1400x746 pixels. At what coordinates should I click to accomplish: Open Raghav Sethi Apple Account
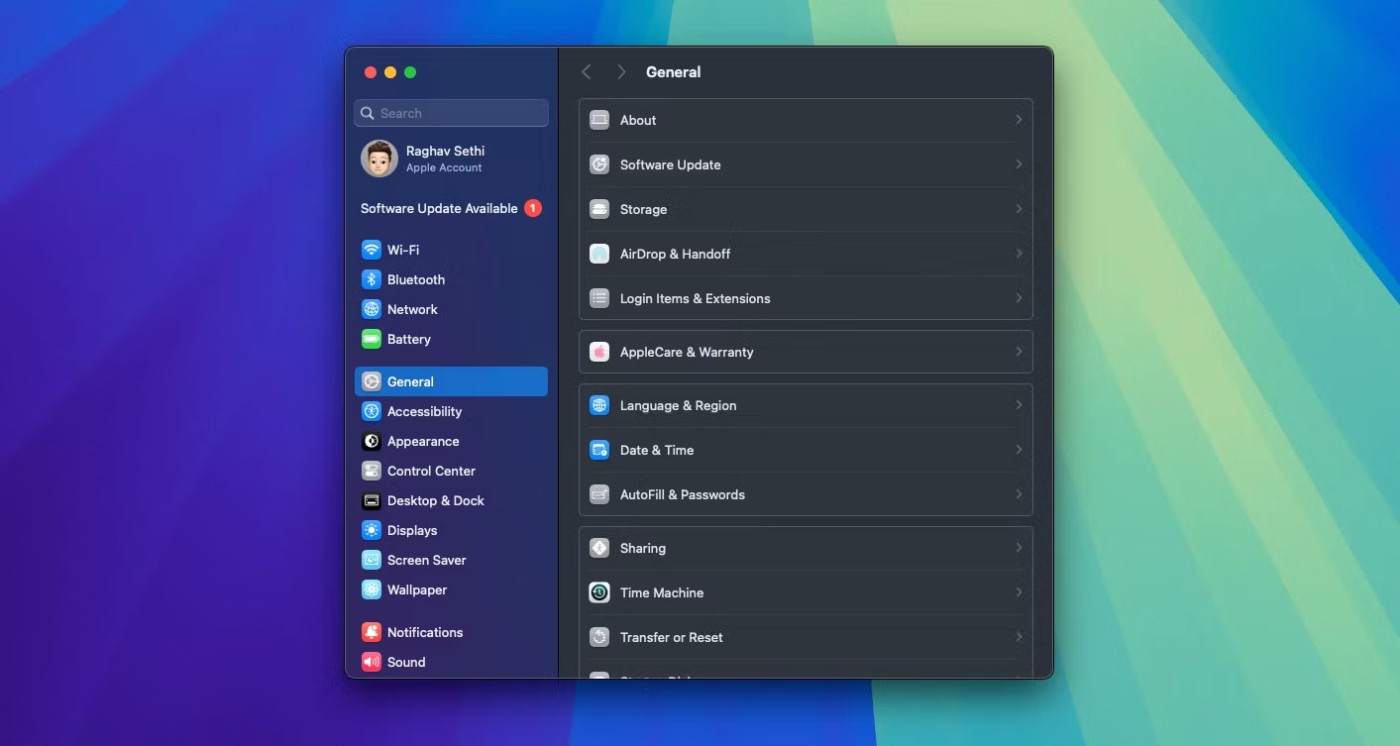[x=444, y=158]
